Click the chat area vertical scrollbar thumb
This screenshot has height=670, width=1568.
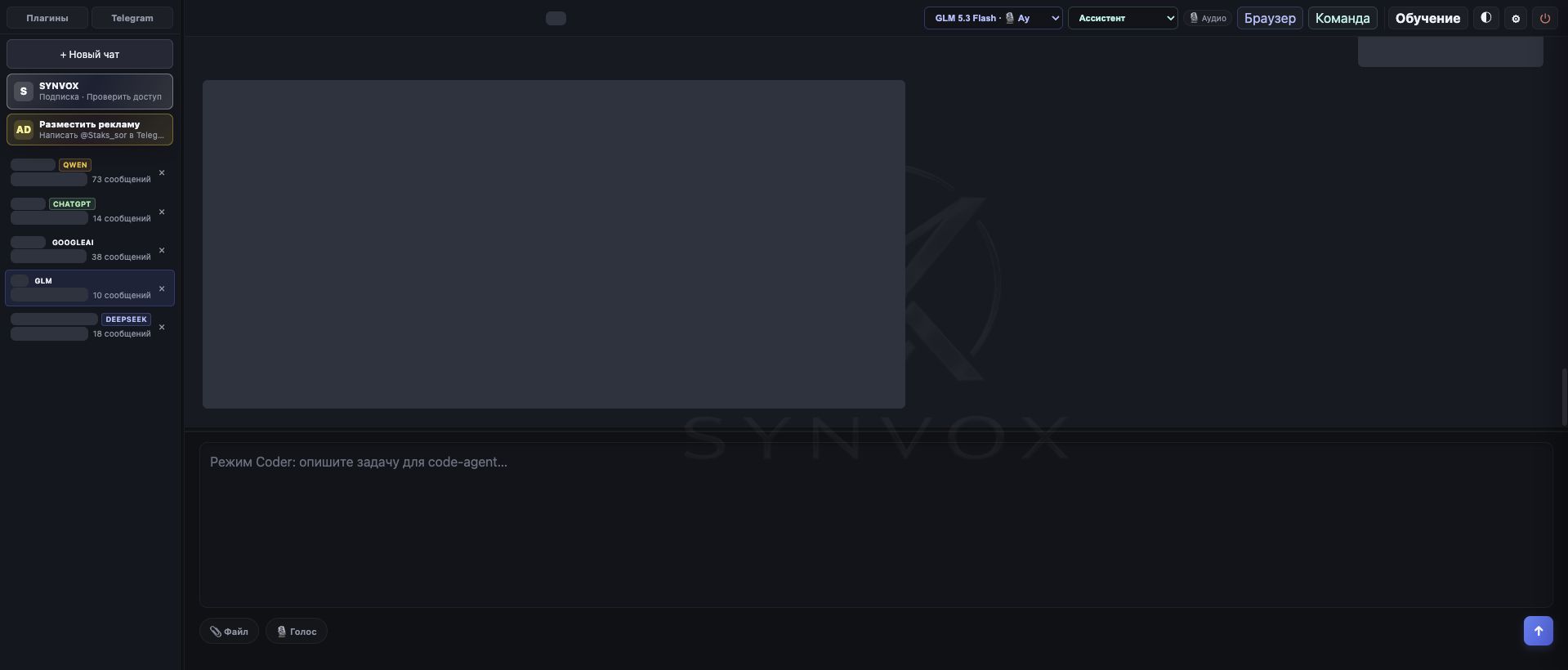pyautogui.click(x=1564, y=396)
